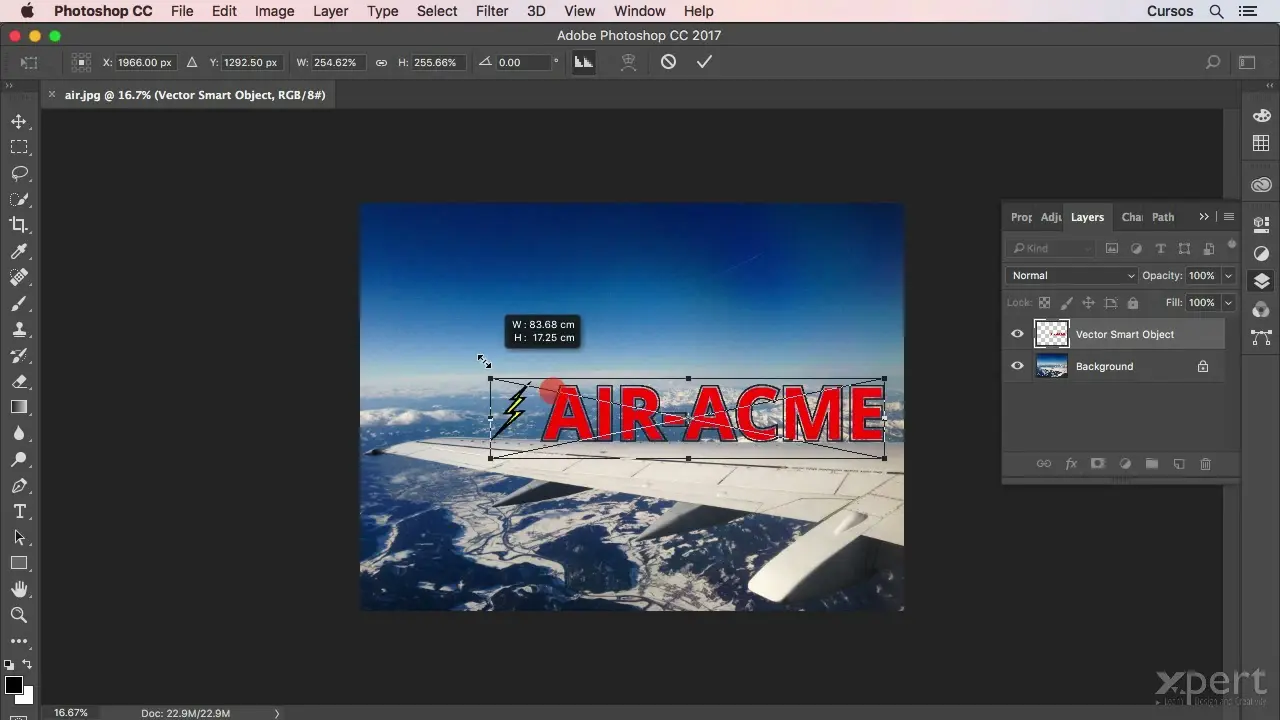The height and width of the screenshot is (720, 1280).
Task: Select the Gradient tool
Action: tap(19, 407)
